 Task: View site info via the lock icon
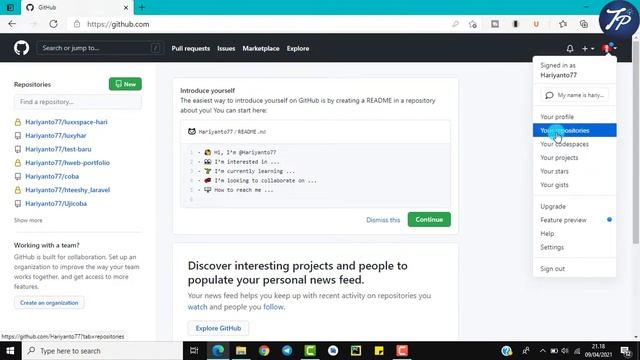coord(77,24)
